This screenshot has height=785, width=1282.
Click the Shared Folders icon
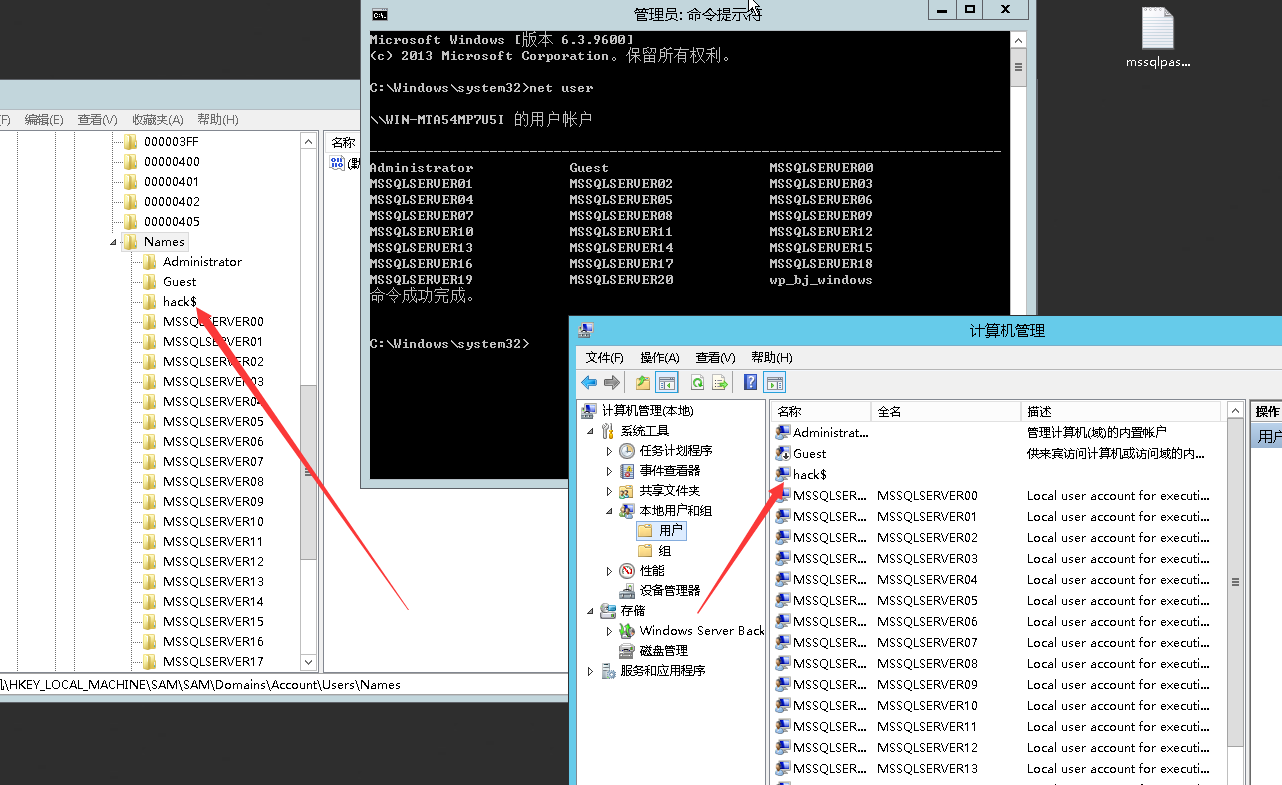tap(627, 491)
